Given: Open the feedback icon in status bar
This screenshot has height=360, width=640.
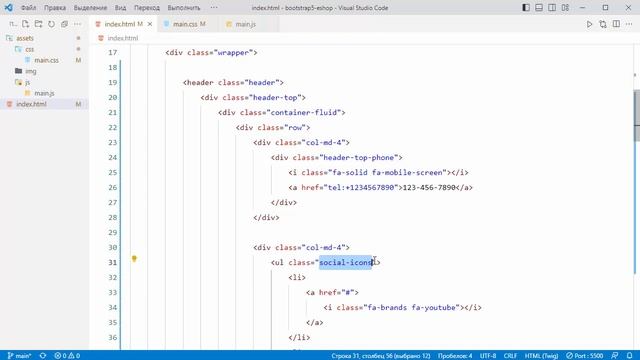Looking at the screenshot, I should tap(615, 356).
